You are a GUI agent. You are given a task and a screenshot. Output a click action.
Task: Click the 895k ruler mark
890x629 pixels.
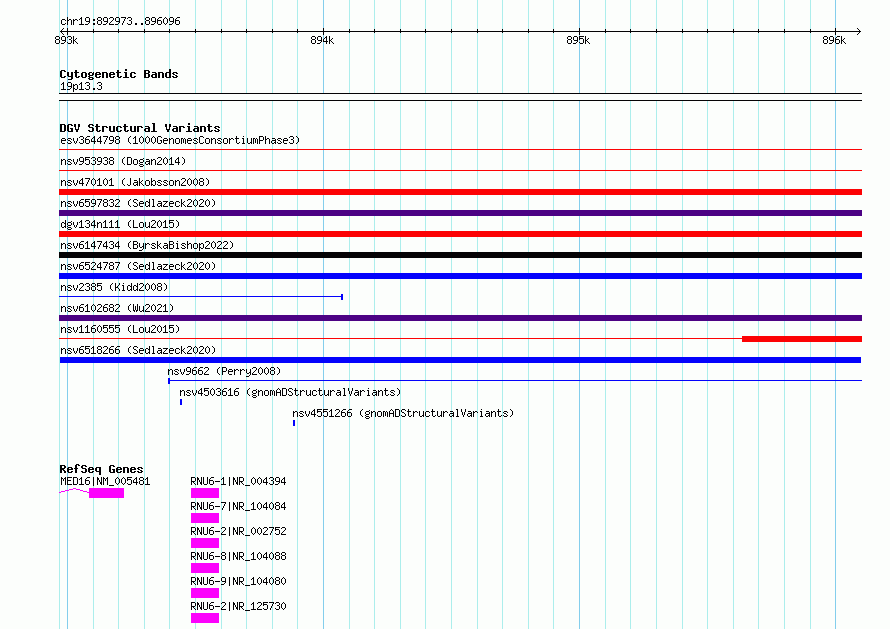578,40
